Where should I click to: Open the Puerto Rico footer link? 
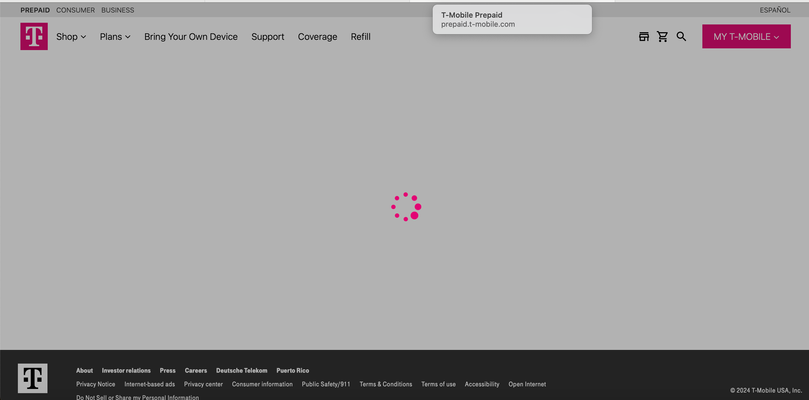[x=293, y=371]
